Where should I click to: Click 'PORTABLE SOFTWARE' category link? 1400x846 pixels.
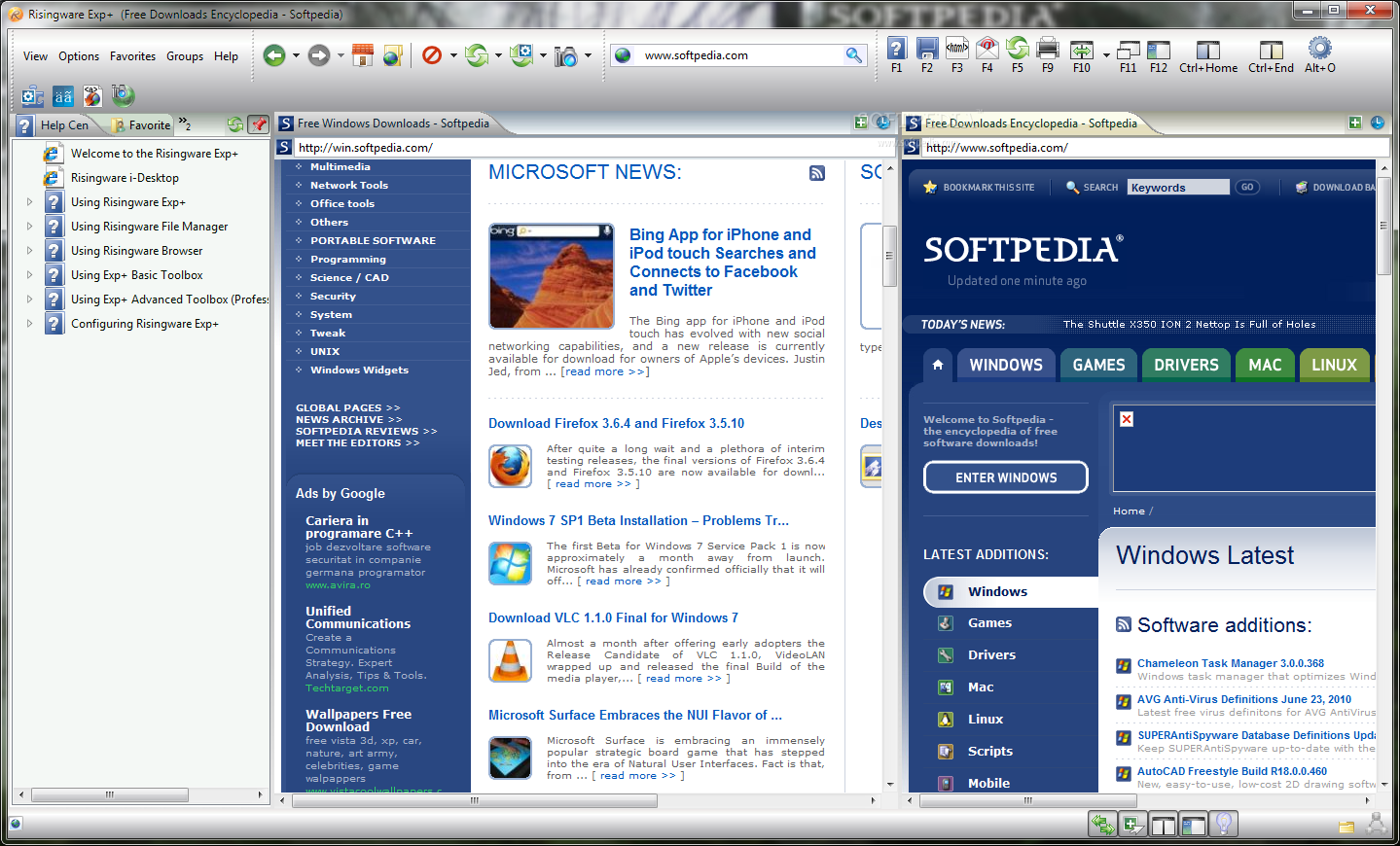[373, 240]
